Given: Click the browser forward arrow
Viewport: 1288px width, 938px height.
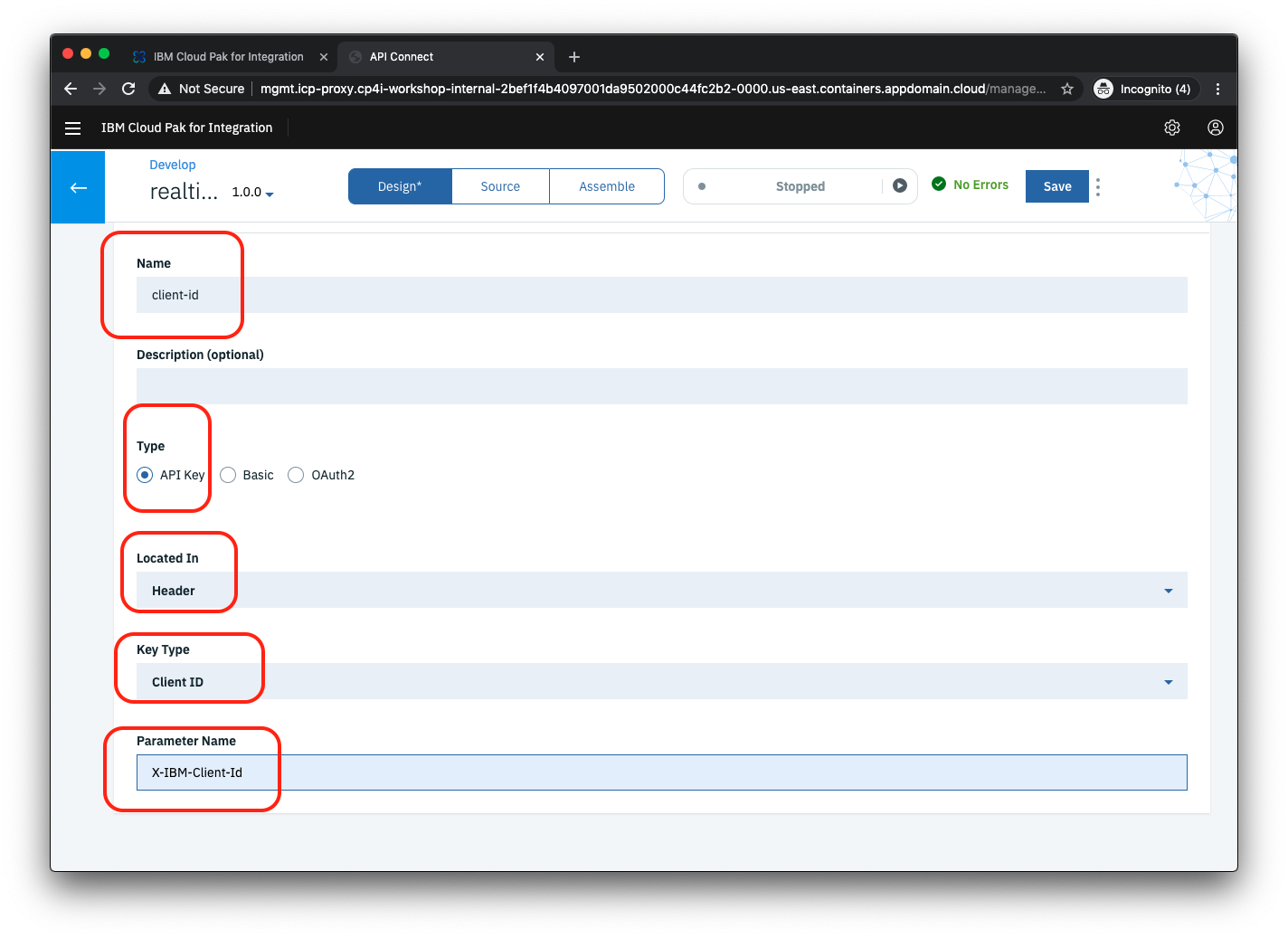Looking at the screenshot, I should click(99, 89).
